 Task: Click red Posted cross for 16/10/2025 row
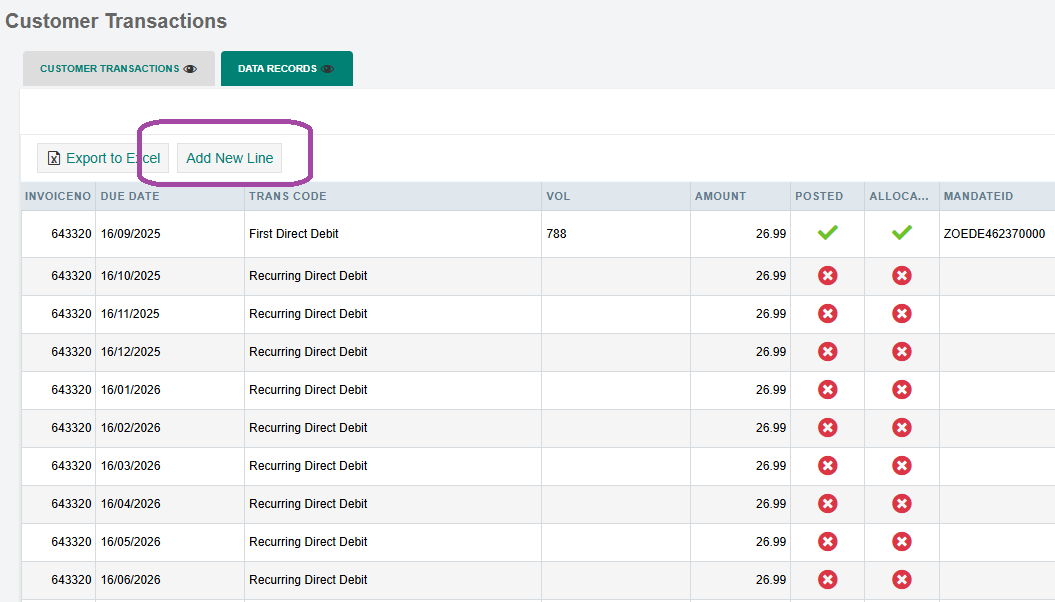click(827, 276)
